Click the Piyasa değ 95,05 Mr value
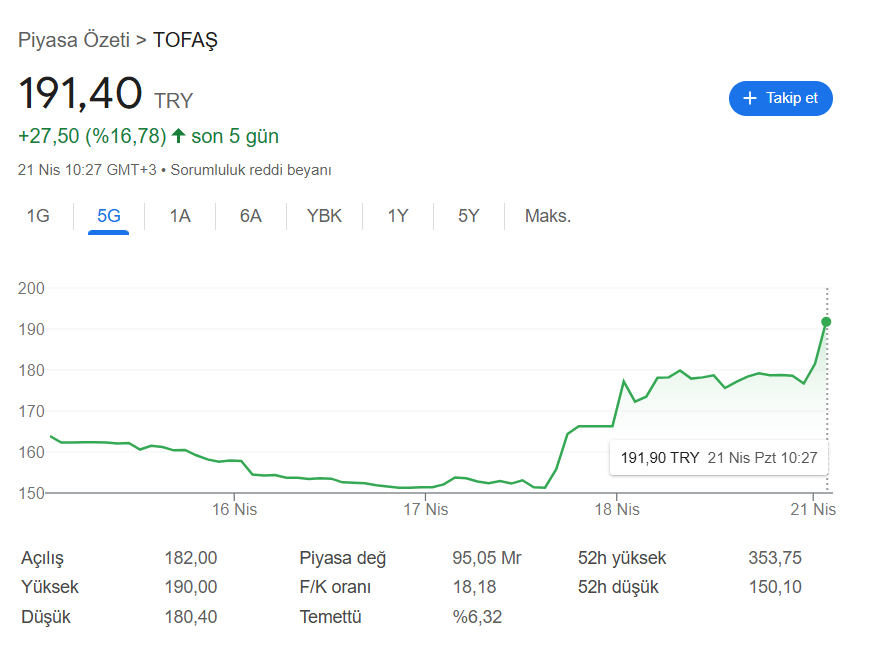 [487, 558]
